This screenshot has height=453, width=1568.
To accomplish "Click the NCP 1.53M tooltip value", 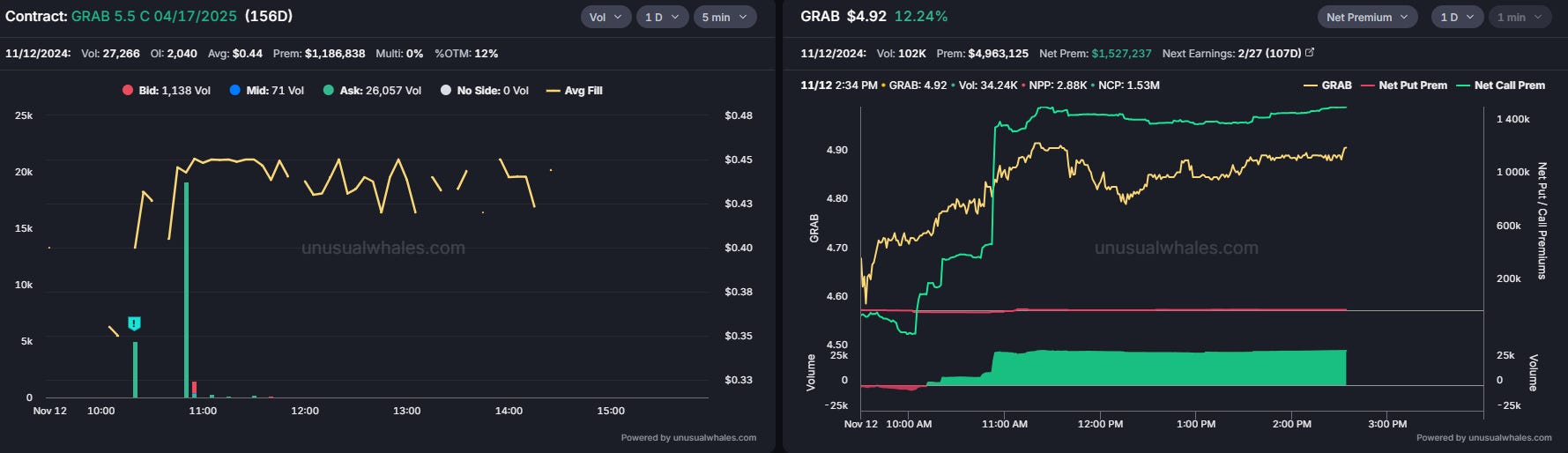I will 1129,85.
